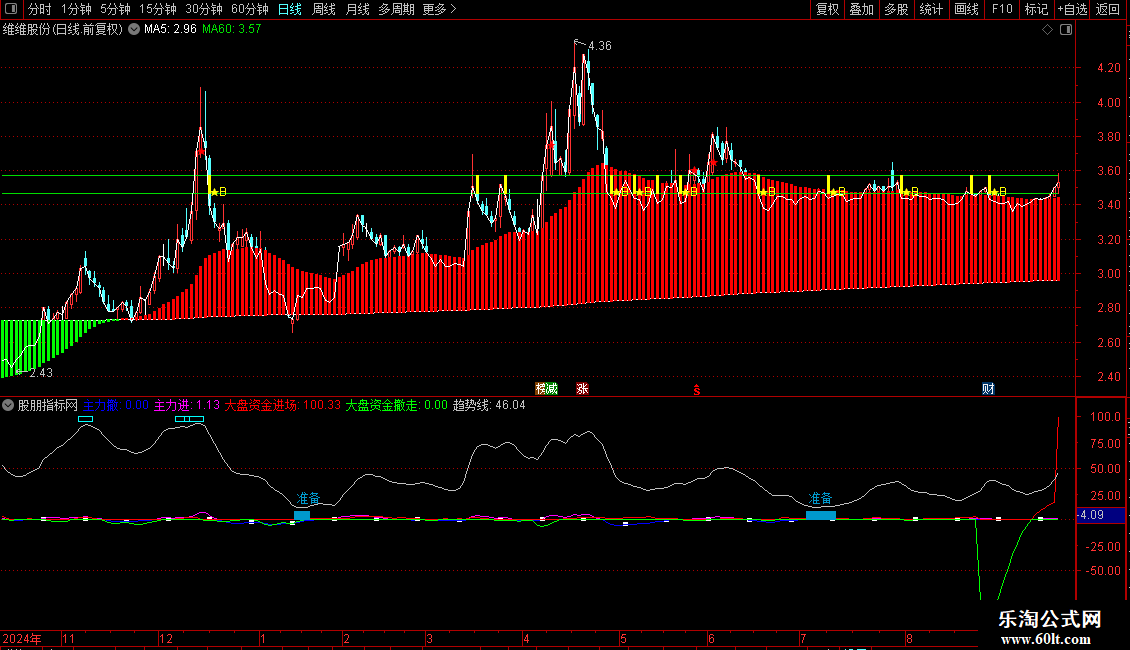Select the 日线 daily tab
The image size is (1130, 650).
click(x=290, y=9)
